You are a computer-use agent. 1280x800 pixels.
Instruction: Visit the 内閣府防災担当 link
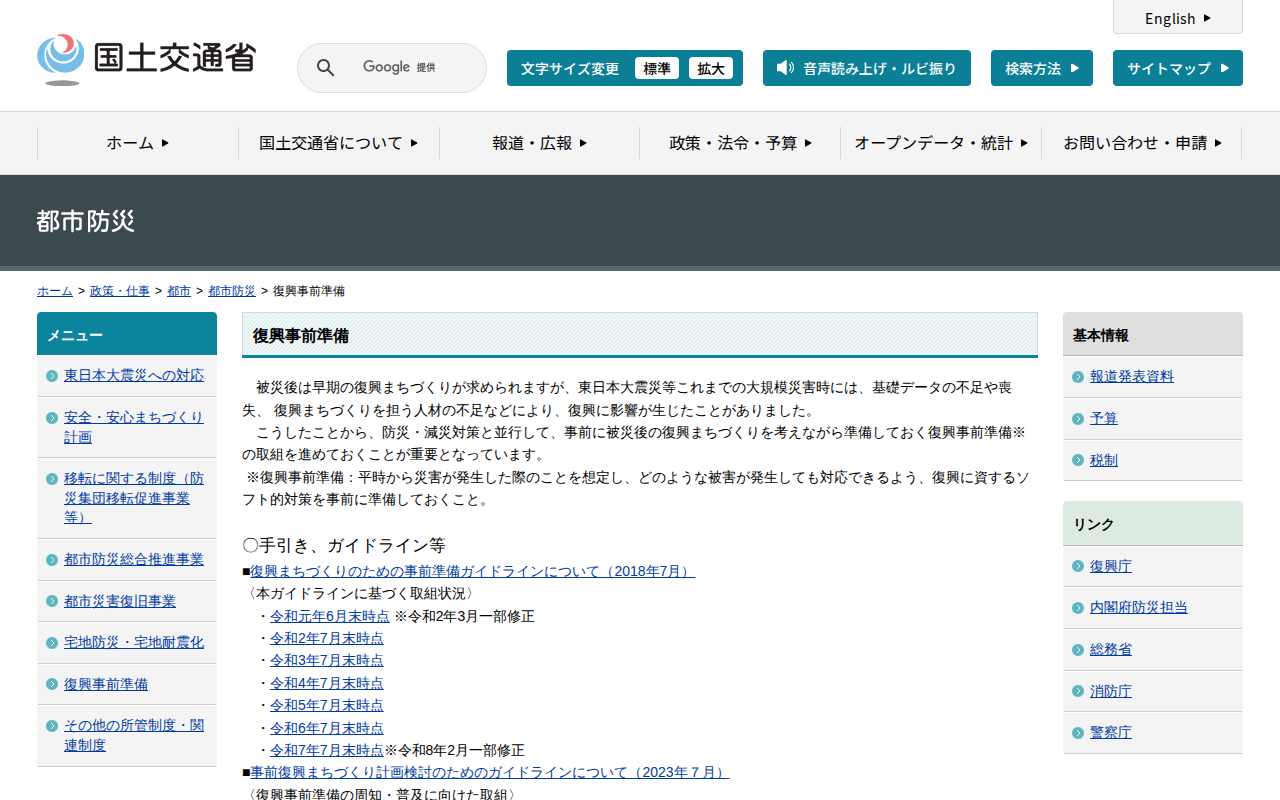[1139, 607]
